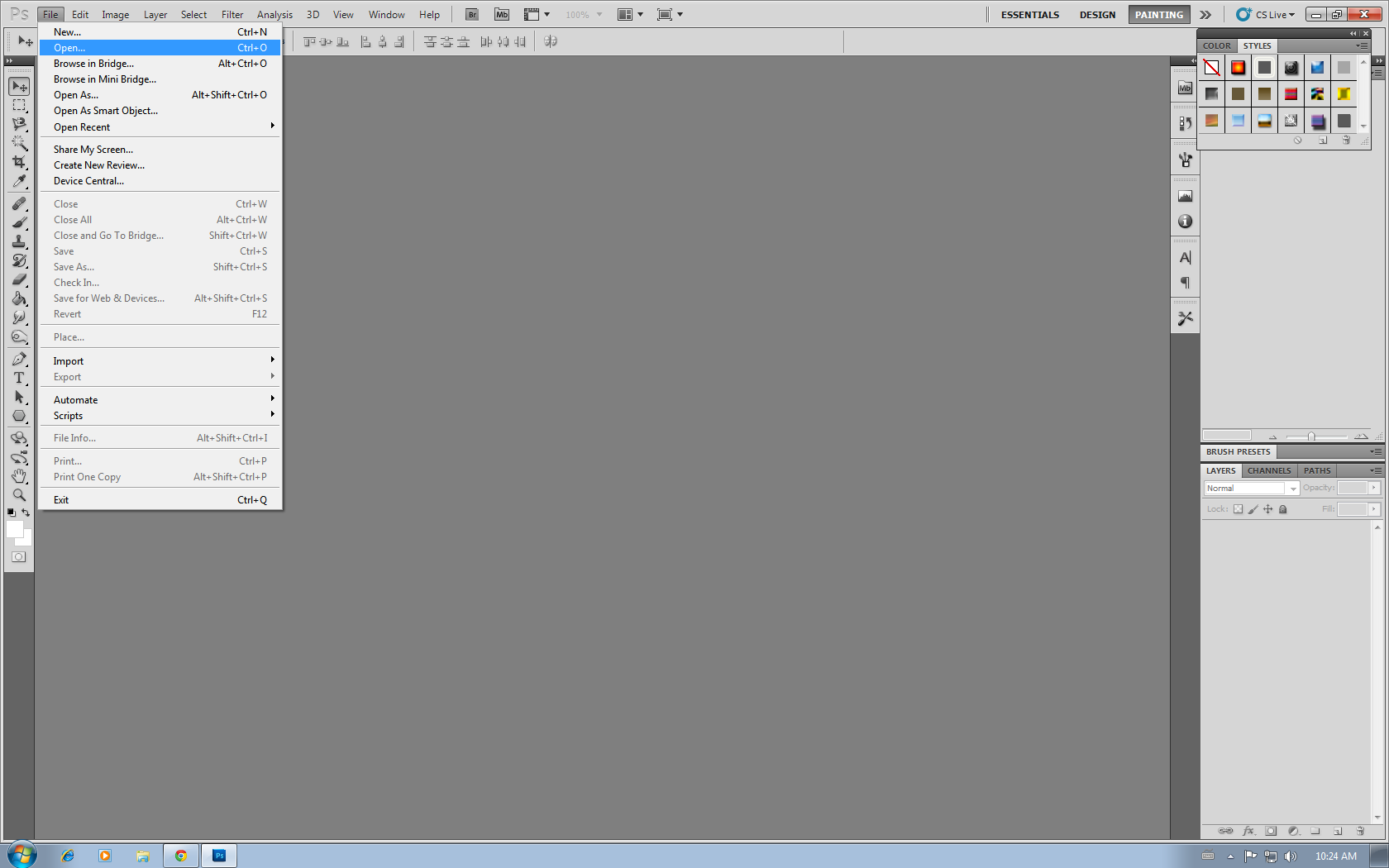Click the Painting workspace button
This screenshot has width=1389, height=868.
1158,15
